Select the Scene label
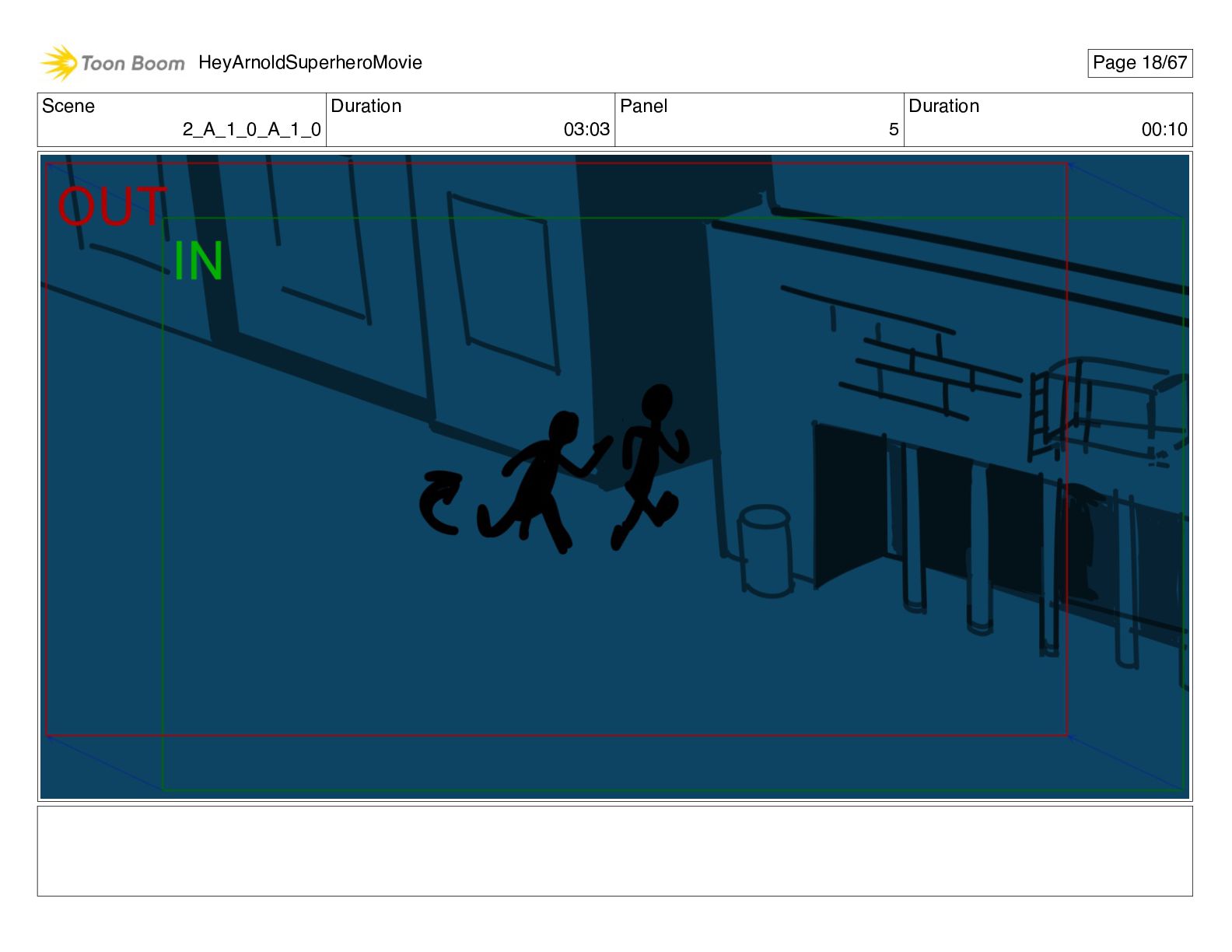Image resolution: width=1232 pixels, height=952 pixels. (x=68, y=106)
